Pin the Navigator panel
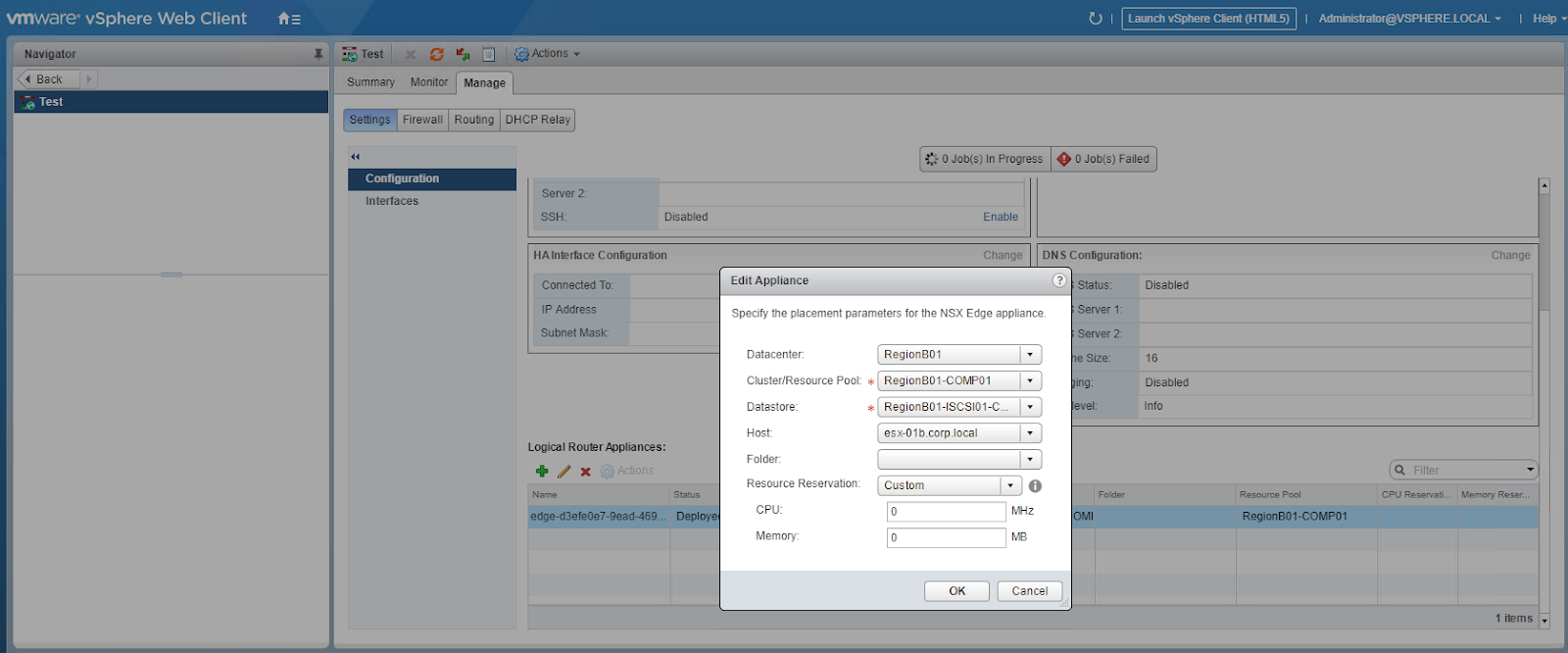This screenshot has height=653, width=1568. 318,54
